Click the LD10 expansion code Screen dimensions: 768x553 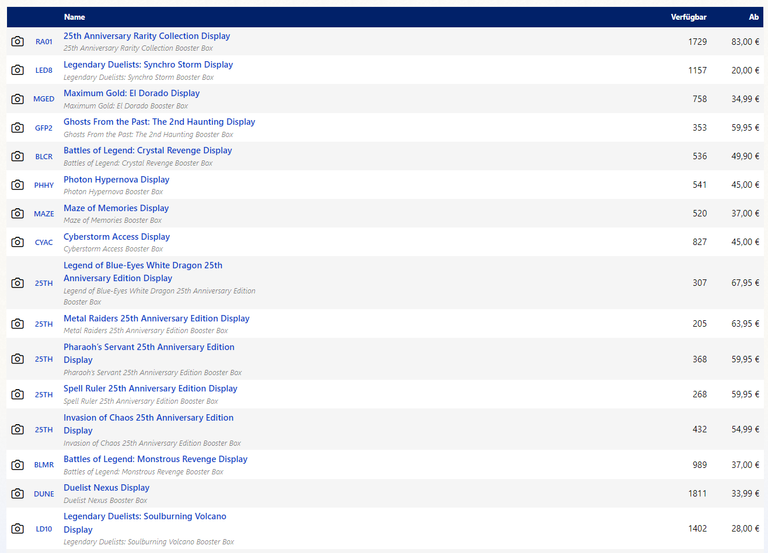coord(44,529)
